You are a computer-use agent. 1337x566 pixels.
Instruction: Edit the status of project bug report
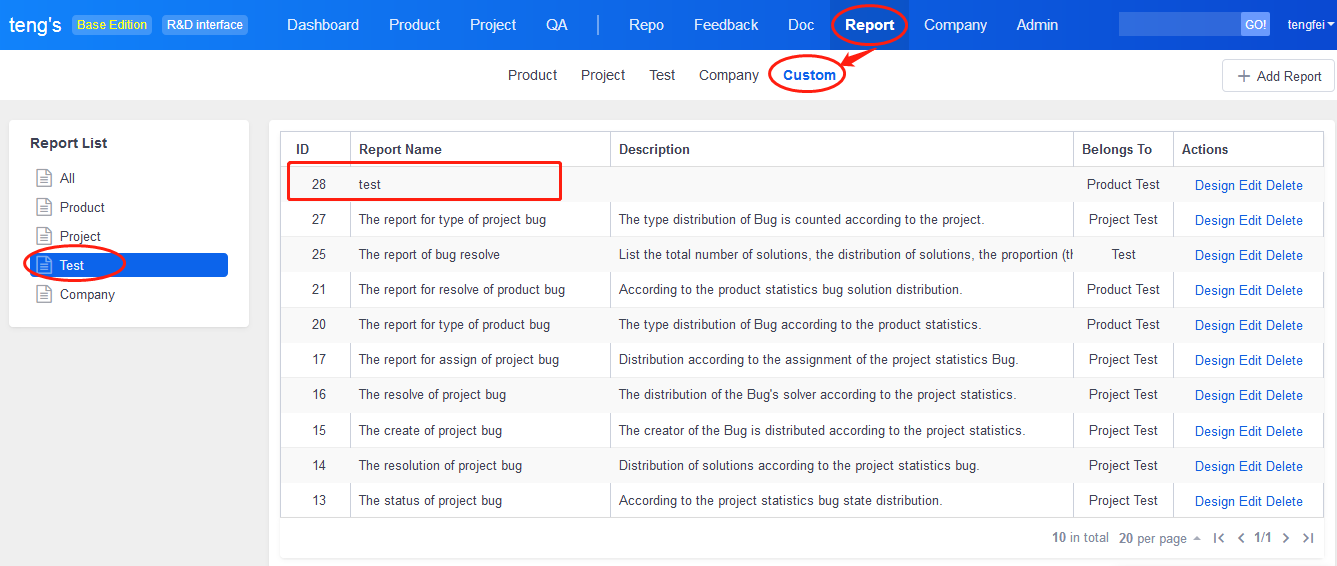click(1250, 501)
